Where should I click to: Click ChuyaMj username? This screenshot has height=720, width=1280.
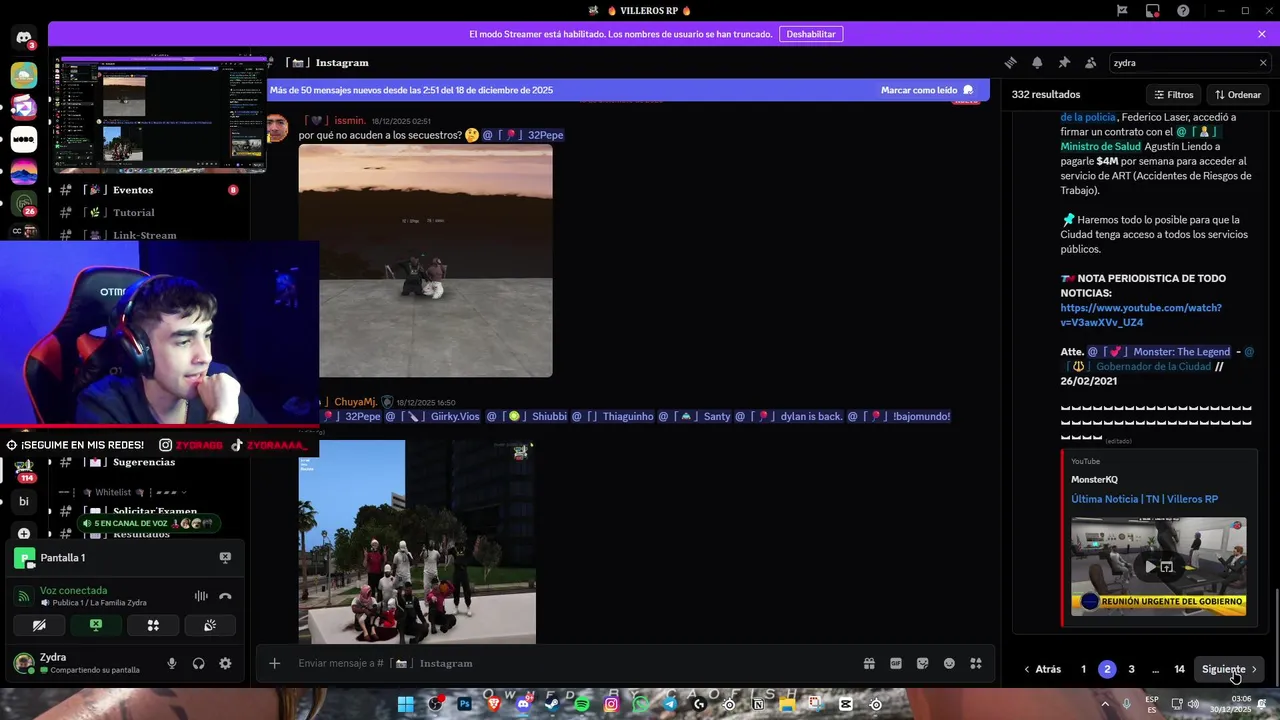pos(355,402)
